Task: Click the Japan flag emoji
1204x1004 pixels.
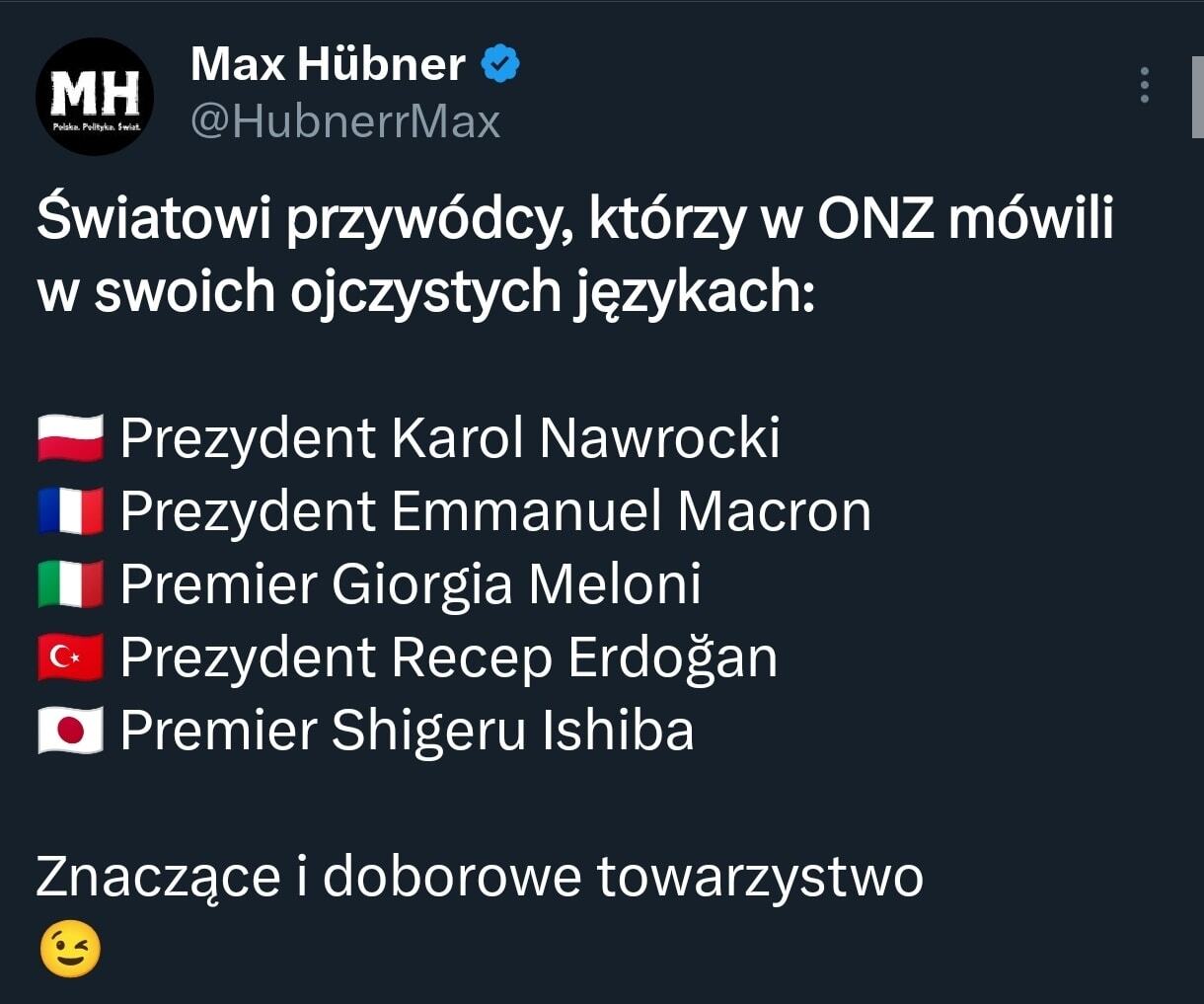Action: [x=70, y=731]
